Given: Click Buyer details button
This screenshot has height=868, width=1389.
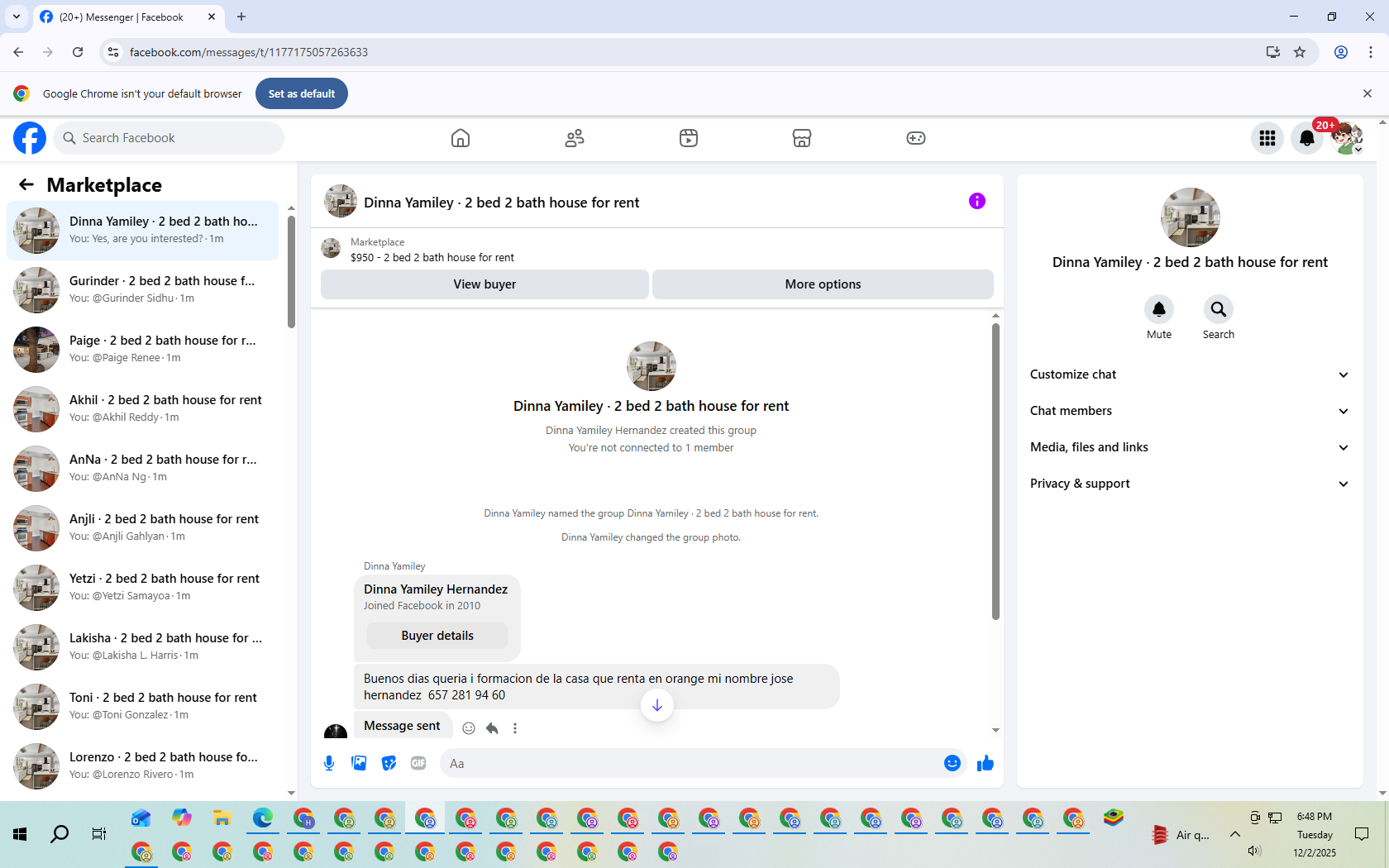Looking at the screenshot, I should (437, 636).
